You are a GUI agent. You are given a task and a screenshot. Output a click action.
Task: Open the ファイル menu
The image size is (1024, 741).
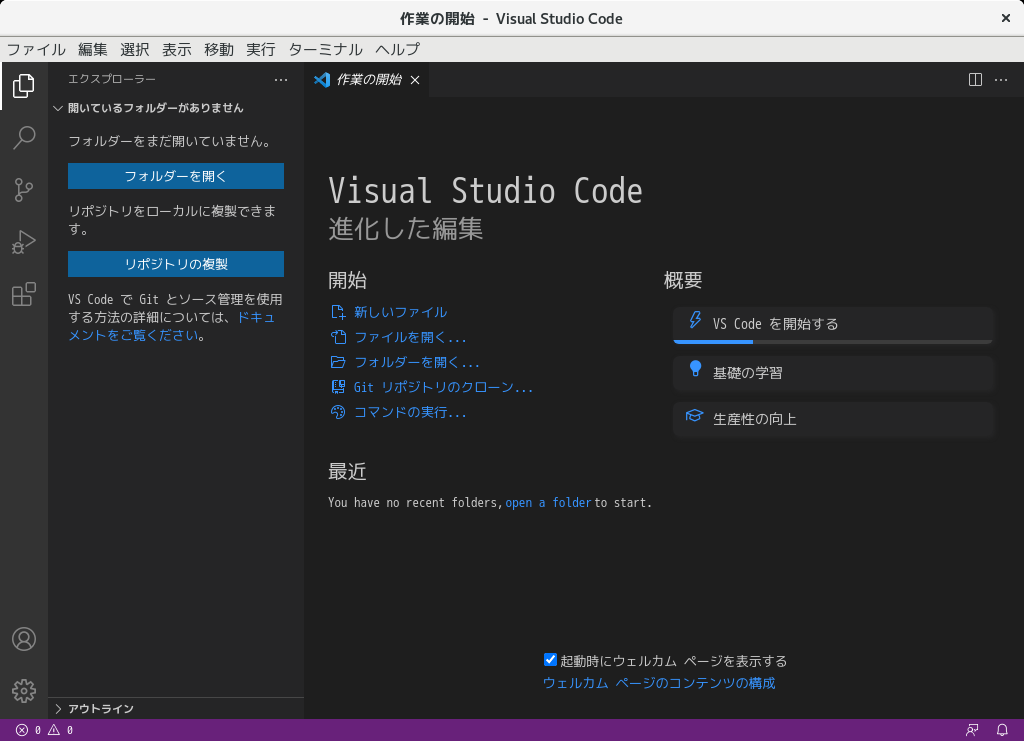tap(36, 50)
